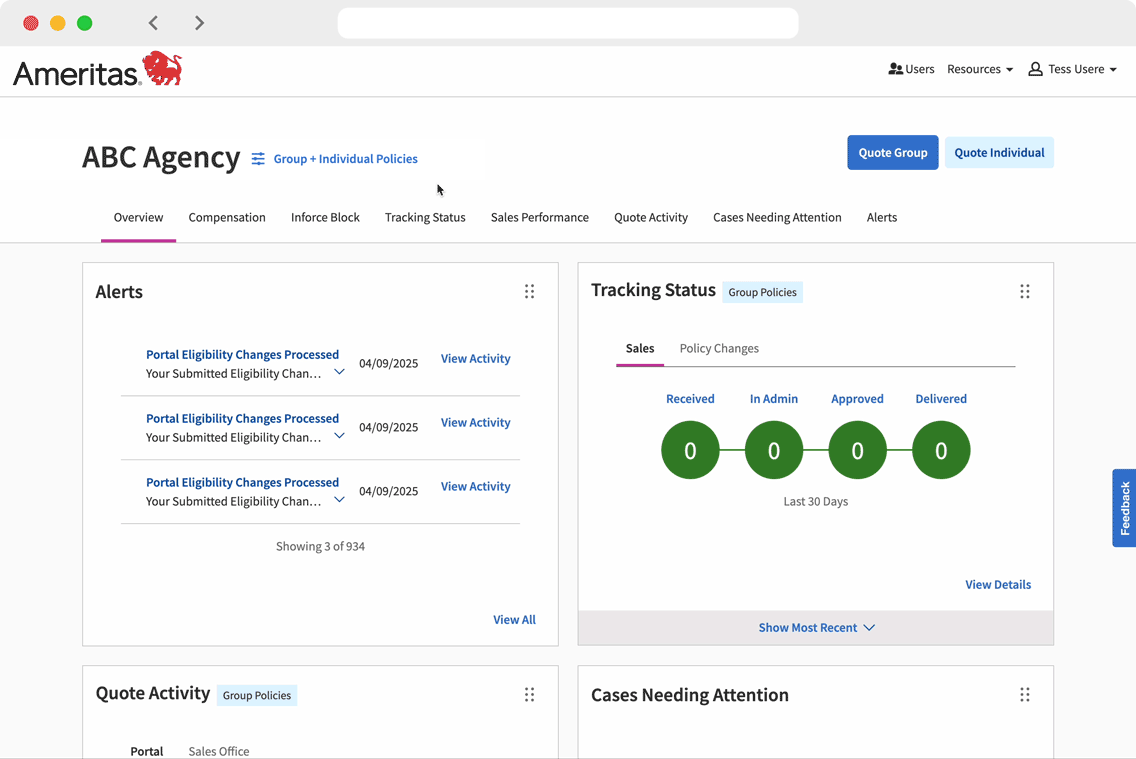Go forward using browser forward arrow
1136x759 pixels.
tap(199, 23)
